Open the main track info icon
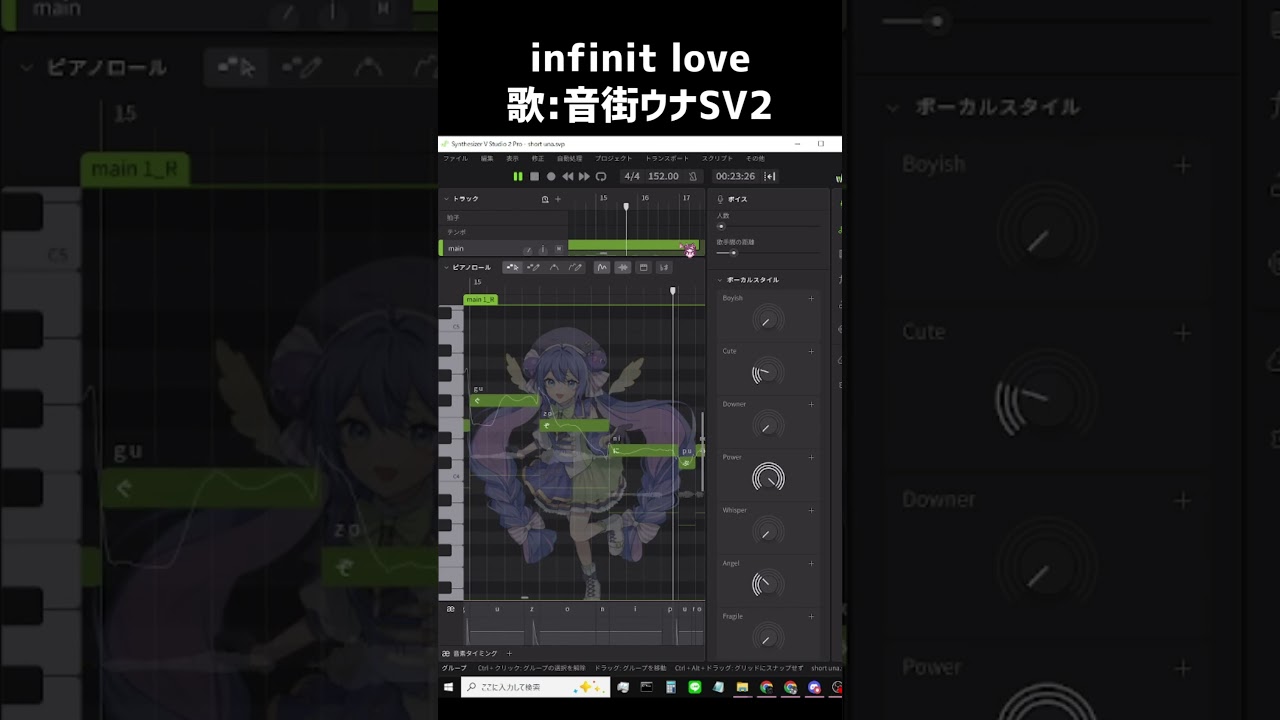 click(x=543, y=248)
